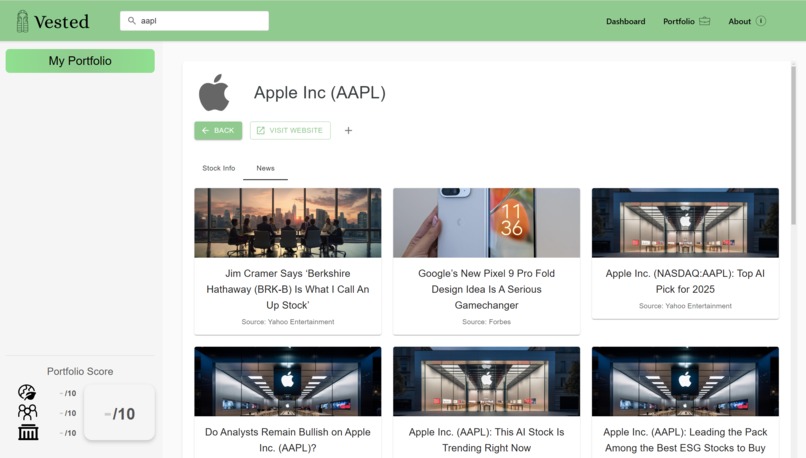Open the Do Analysts Remain Bullish article image

click(288, 381)
